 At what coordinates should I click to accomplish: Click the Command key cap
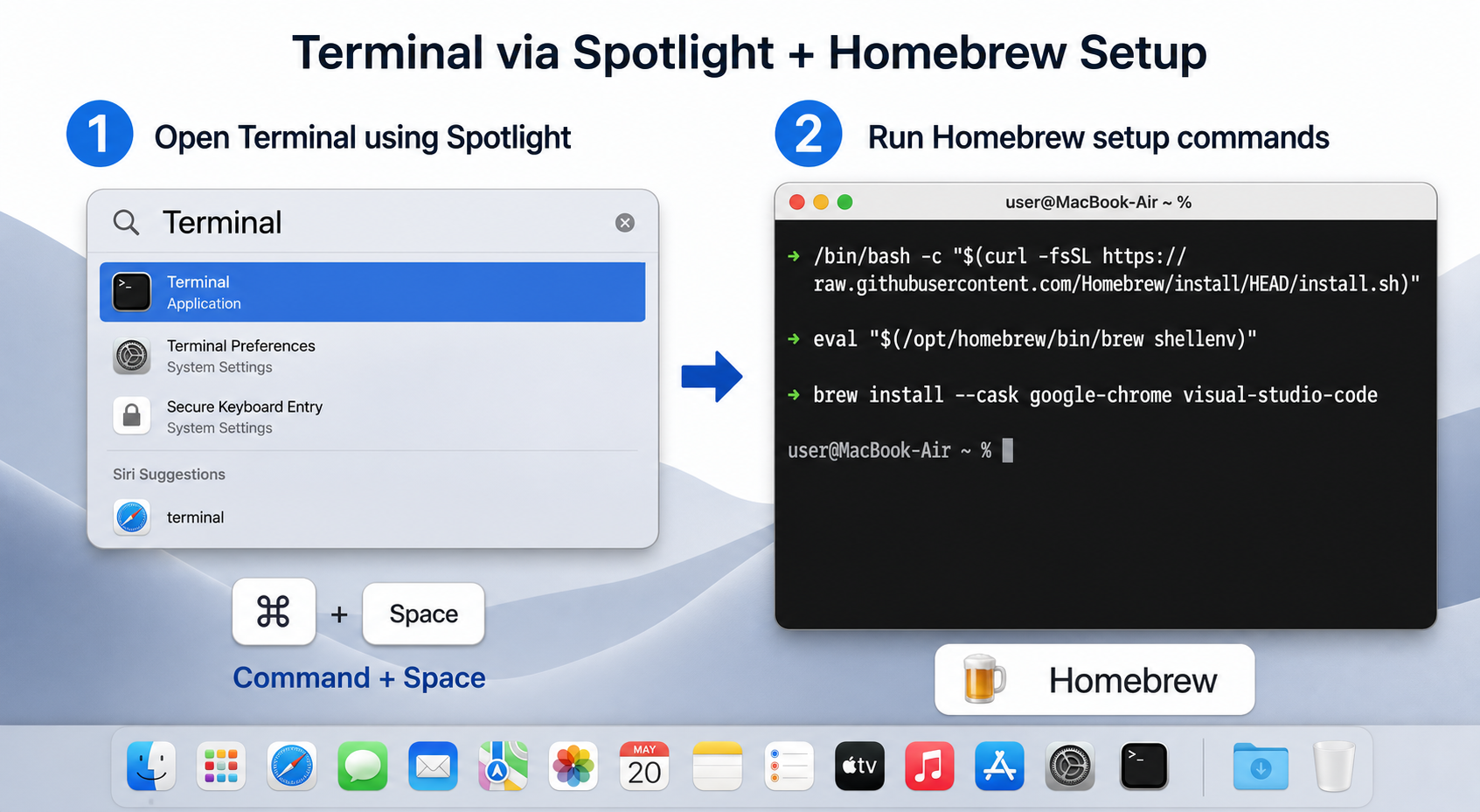click(x=274, y=612)
